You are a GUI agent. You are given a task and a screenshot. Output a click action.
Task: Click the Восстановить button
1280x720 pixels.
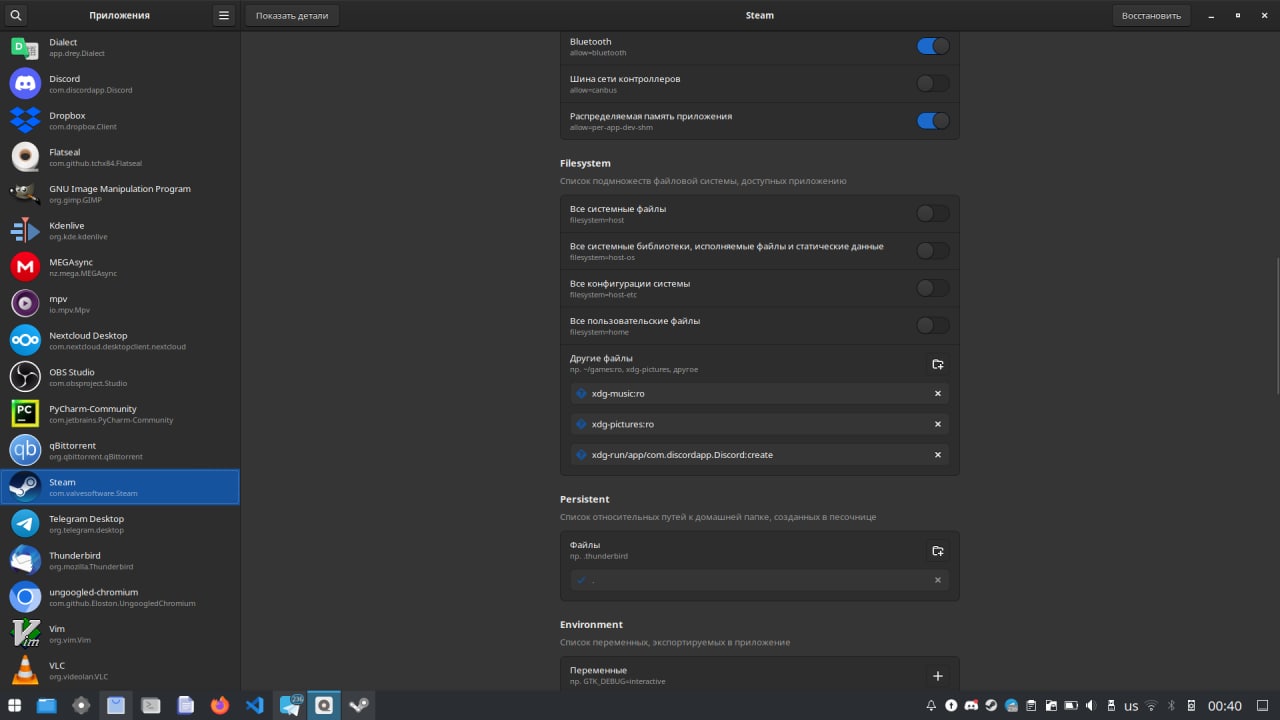click(1151, 15)
